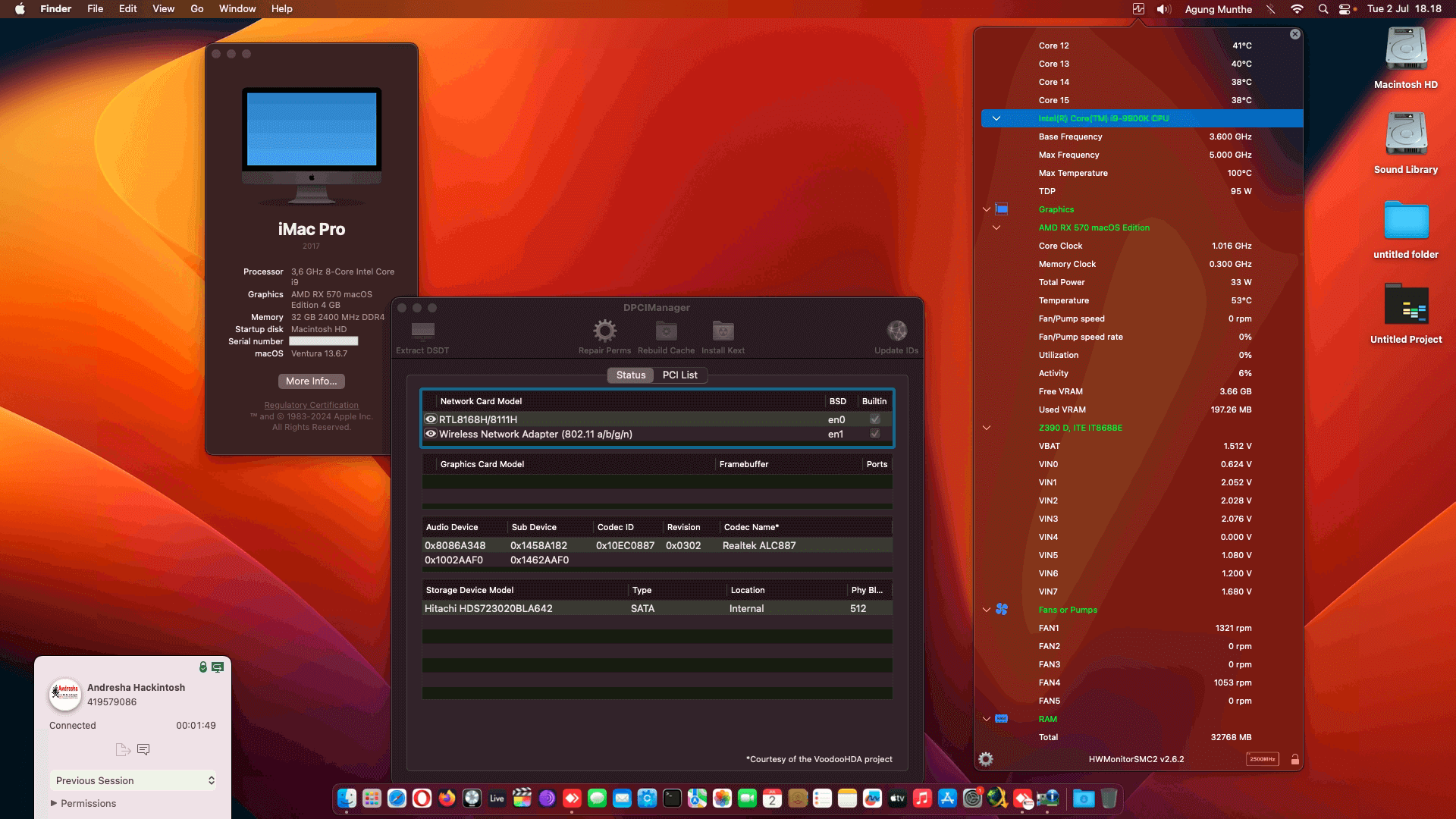Close the HWMonitorSMC2 popover
Screen dimensions: 1456x819
1295,34
